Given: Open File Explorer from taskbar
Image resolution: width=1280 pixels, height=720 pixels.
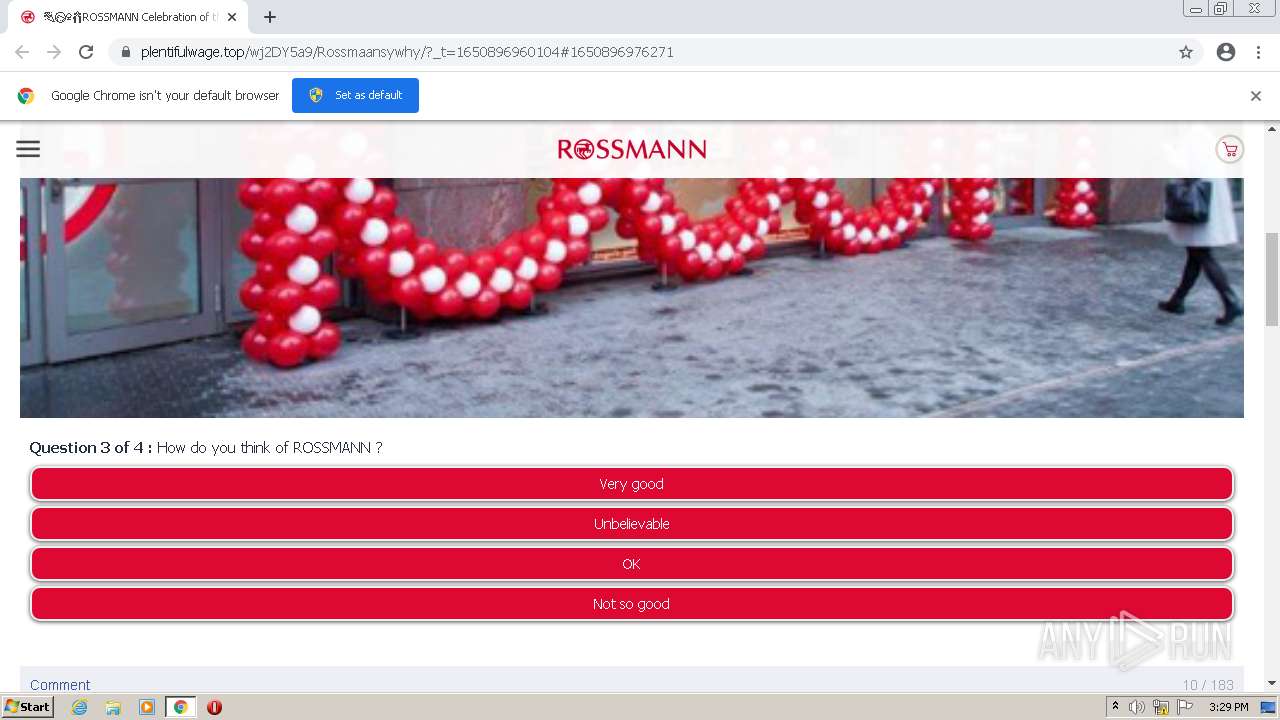Looking at the screenshot, I should point(113,707).
